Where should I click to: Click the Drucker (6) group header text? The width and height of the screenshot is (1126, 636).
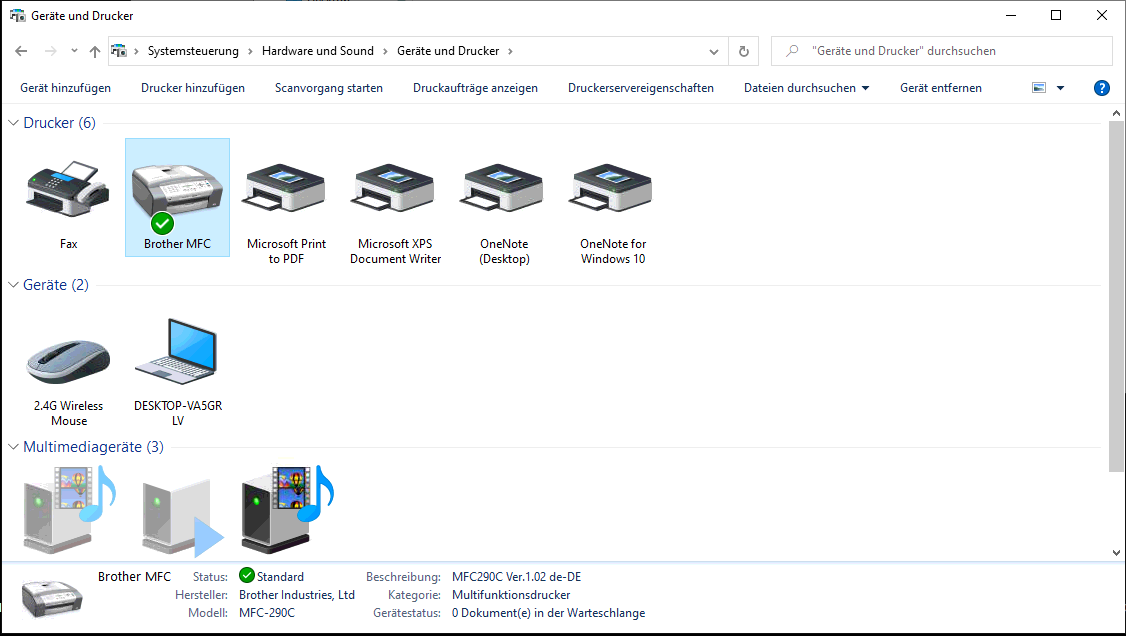(x=60, y=123)
